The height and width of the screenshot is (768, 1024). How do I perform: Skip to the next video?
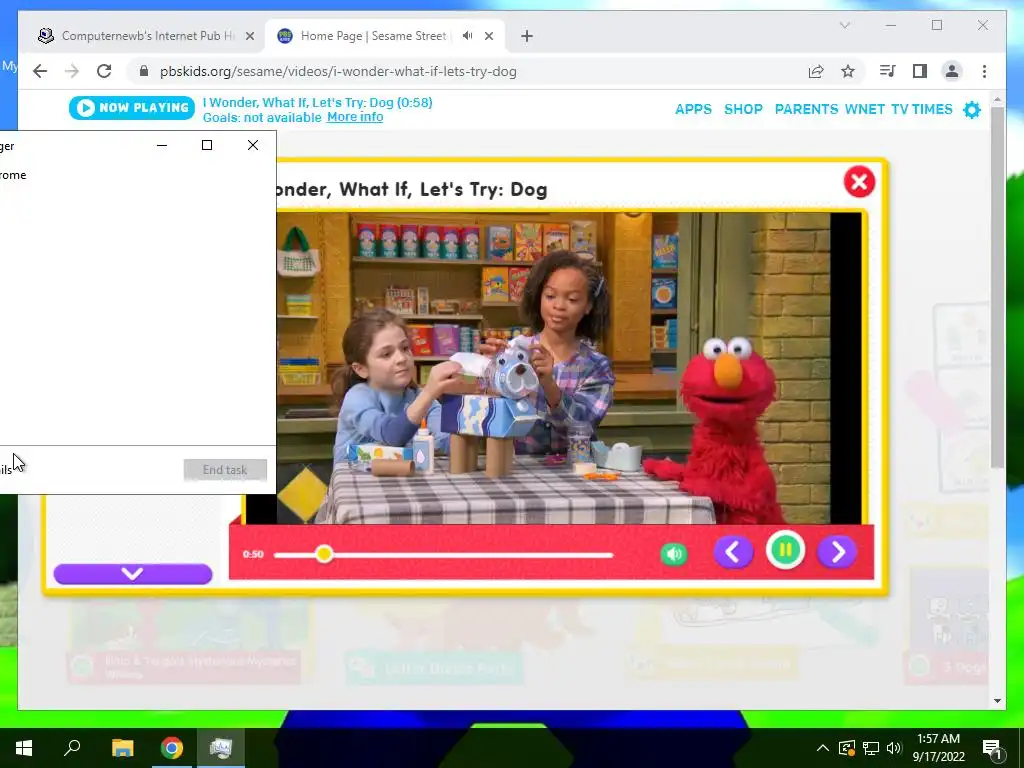(x=837, y=552)
